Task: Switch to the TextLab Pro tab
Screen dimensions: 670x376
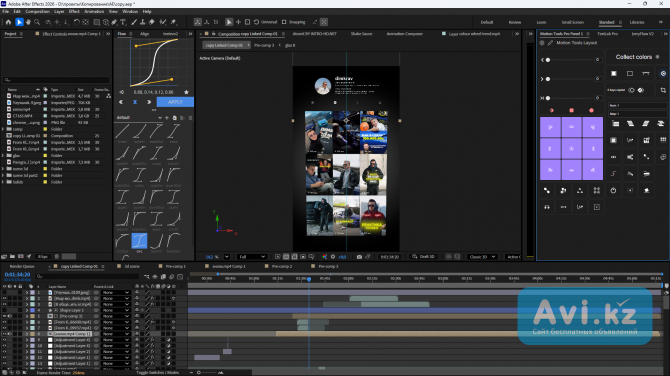Action: pyautogui.click(x=607, y=34)
